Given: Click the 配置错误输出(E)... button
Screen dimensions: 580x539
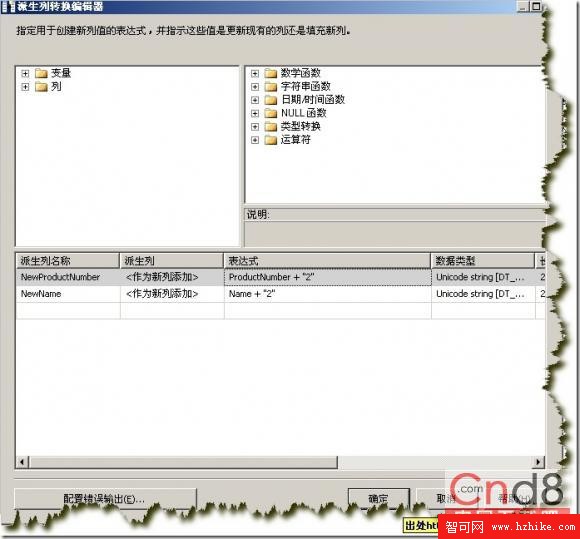Looking at the screenshot, I should coord(105,499).
